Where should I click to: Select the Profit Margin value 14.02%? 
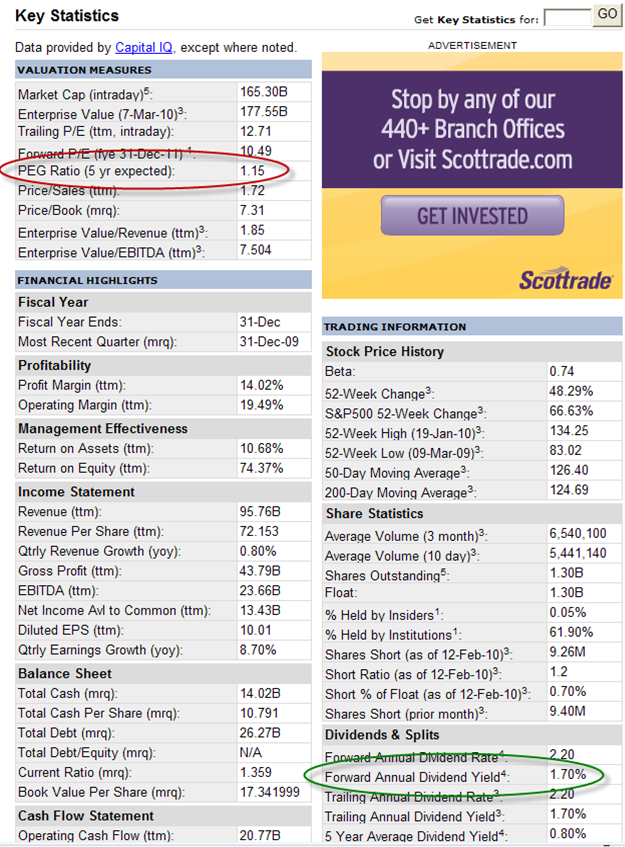(x=261, y=385)
